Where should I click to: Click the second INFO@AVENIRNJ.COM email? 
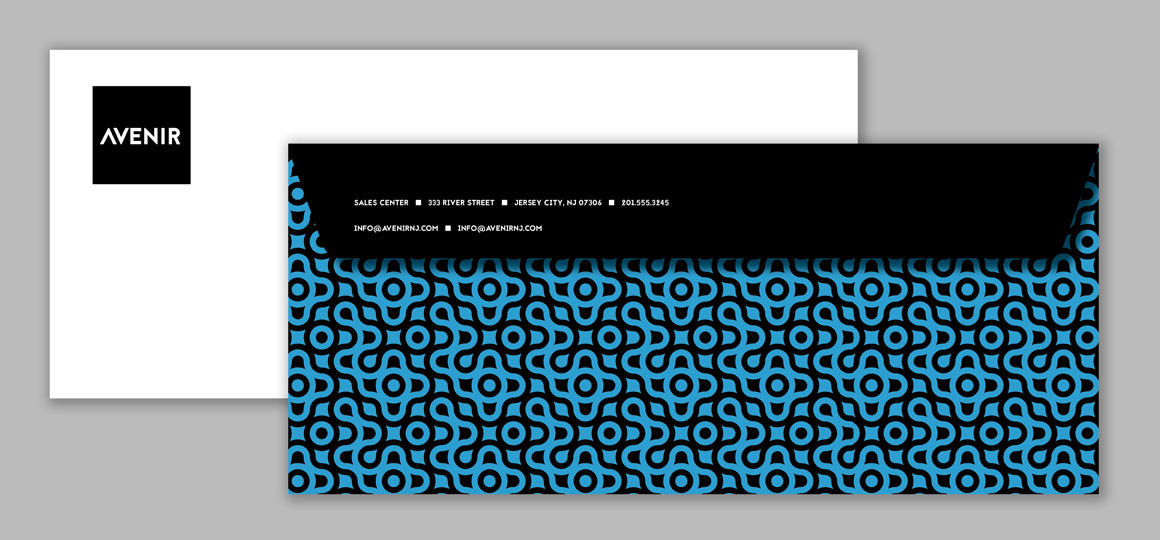[x=500, y=228]
